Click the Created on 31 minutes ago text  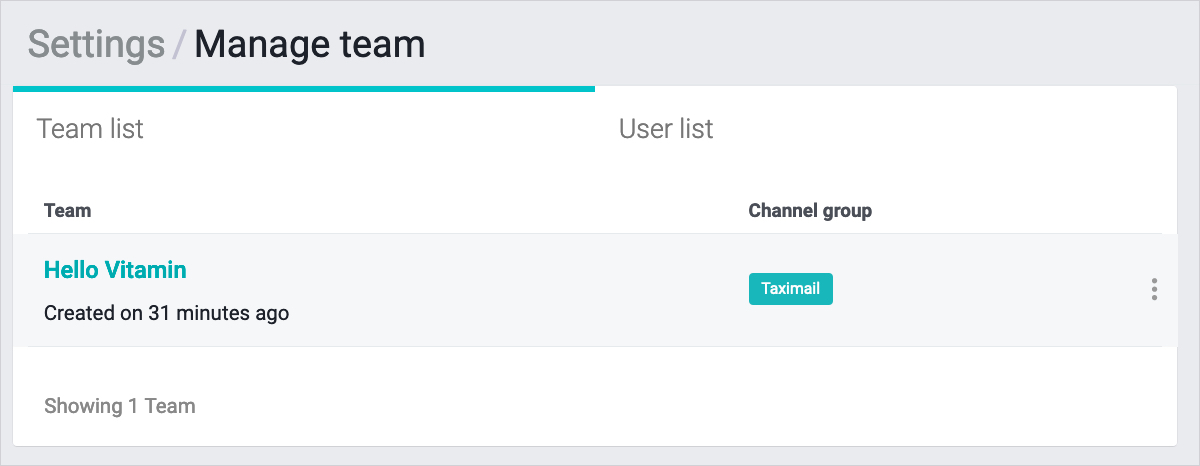click(166, 314)
